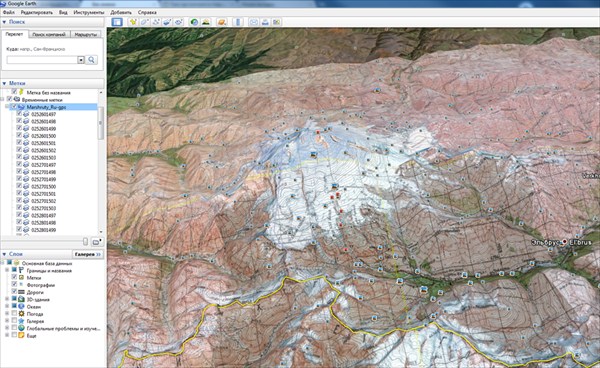Viewport: 600px width, 368px height.
Task: Click the Add Placemark pushpin icon
Action: pos(133,22)
